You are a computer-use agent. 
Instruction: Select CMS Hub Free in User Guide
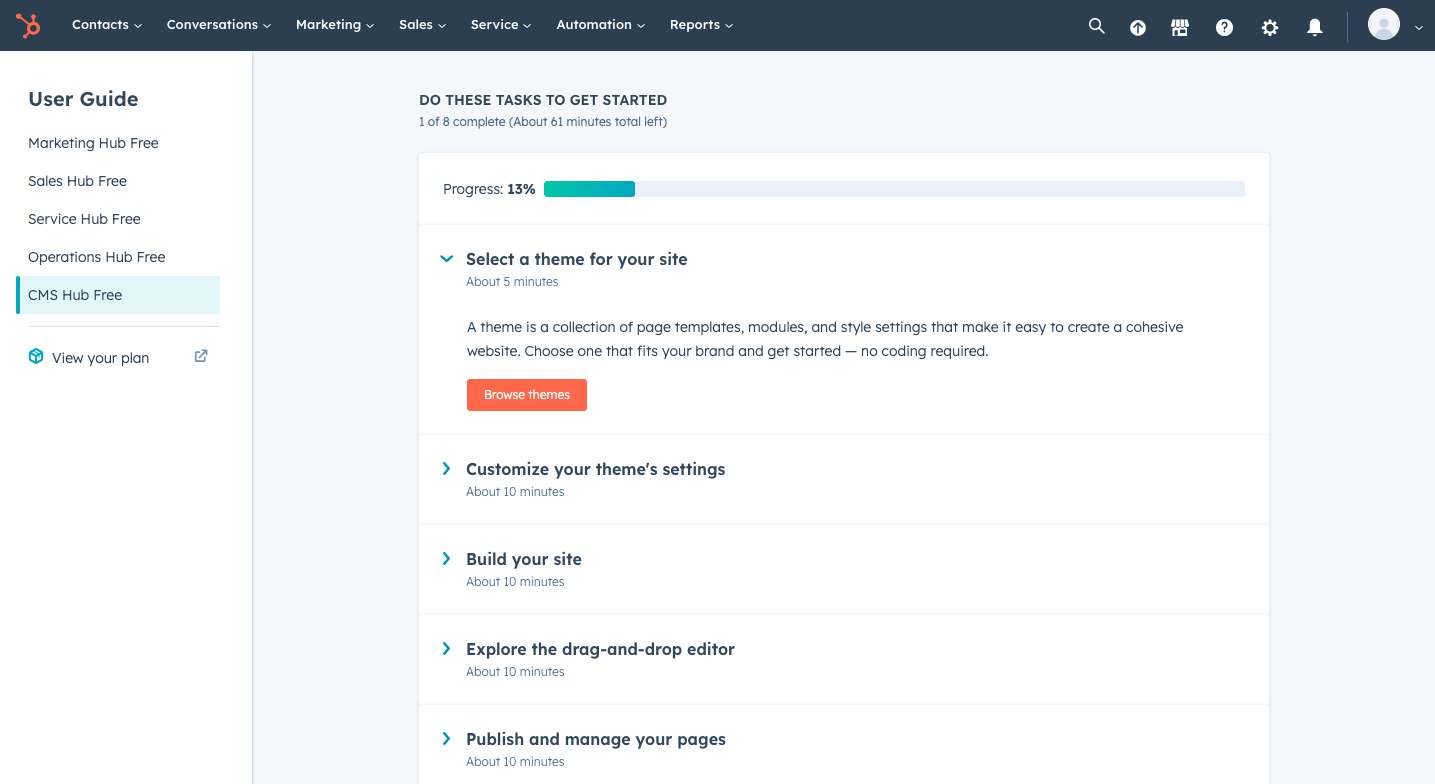118,295
